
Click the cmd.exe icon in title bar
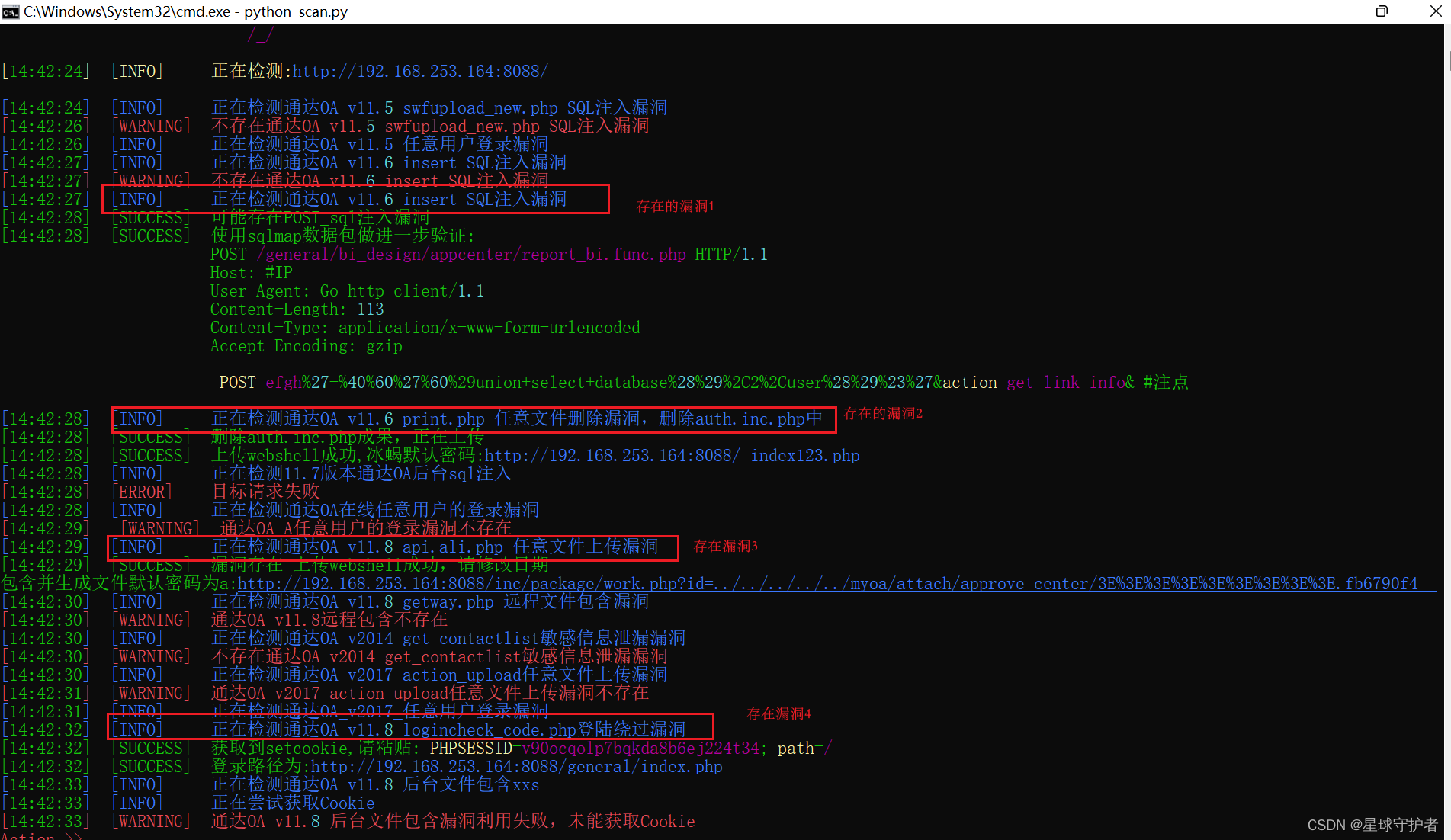click(10, 11)
